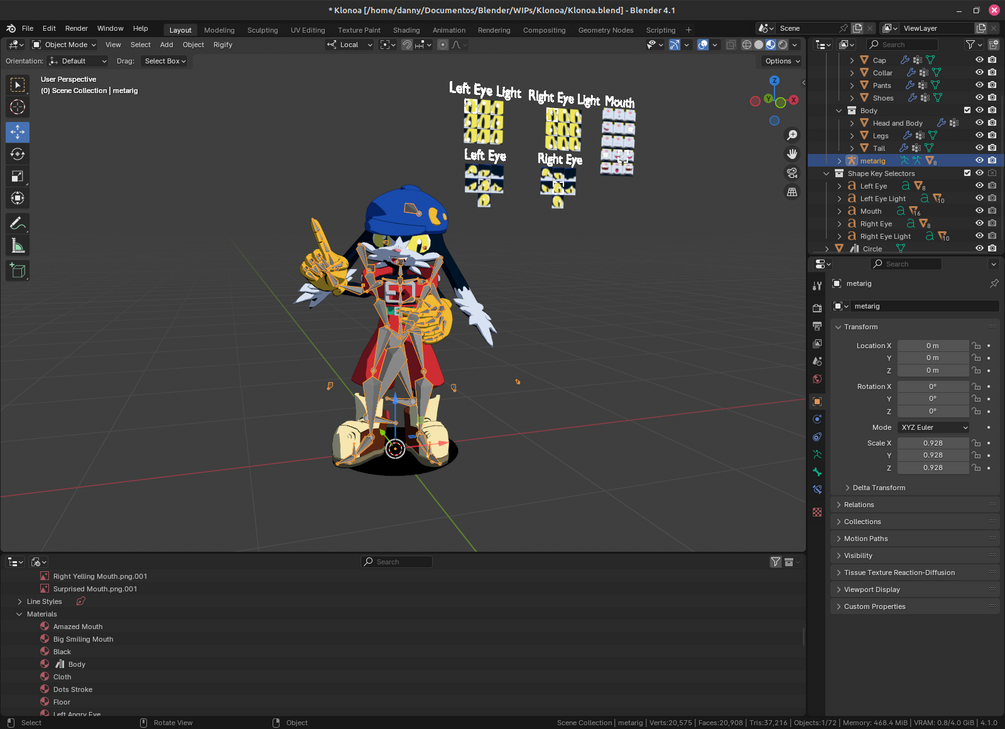The width and height of the screenshot is (1005, 729).
Task: Select the Rotate tool
Action: (17, 154)
